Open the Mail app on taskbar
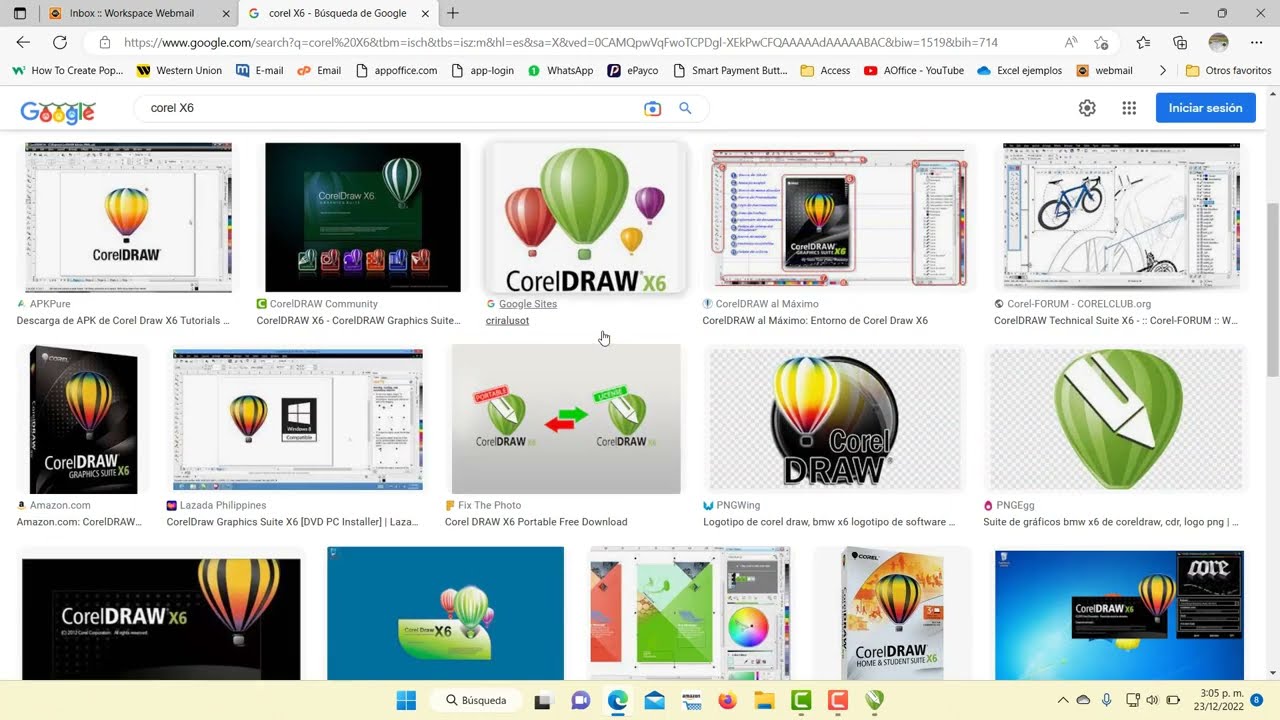1280x720 pixels. 654,700
